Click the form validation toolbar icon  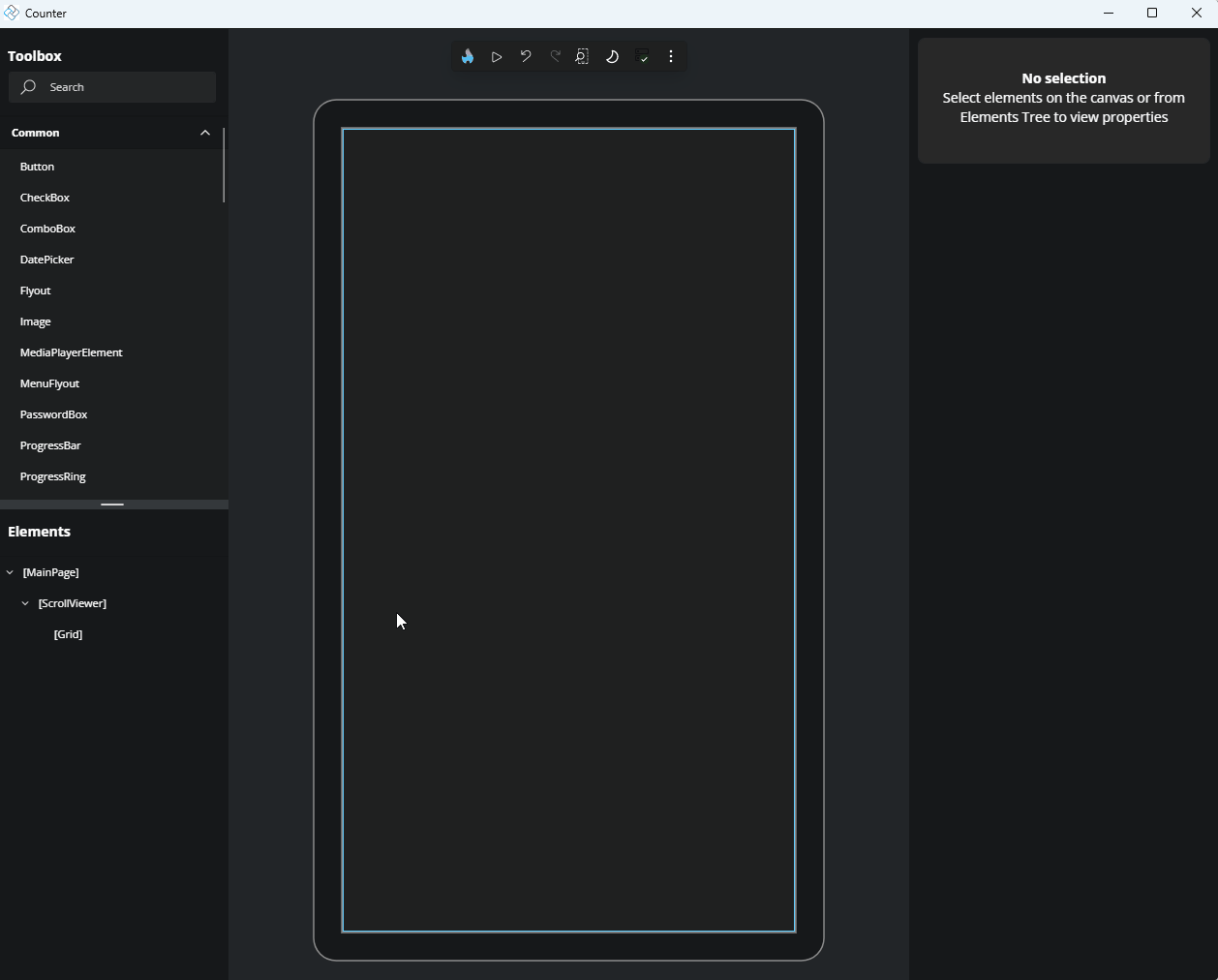[x=642, y=56]
